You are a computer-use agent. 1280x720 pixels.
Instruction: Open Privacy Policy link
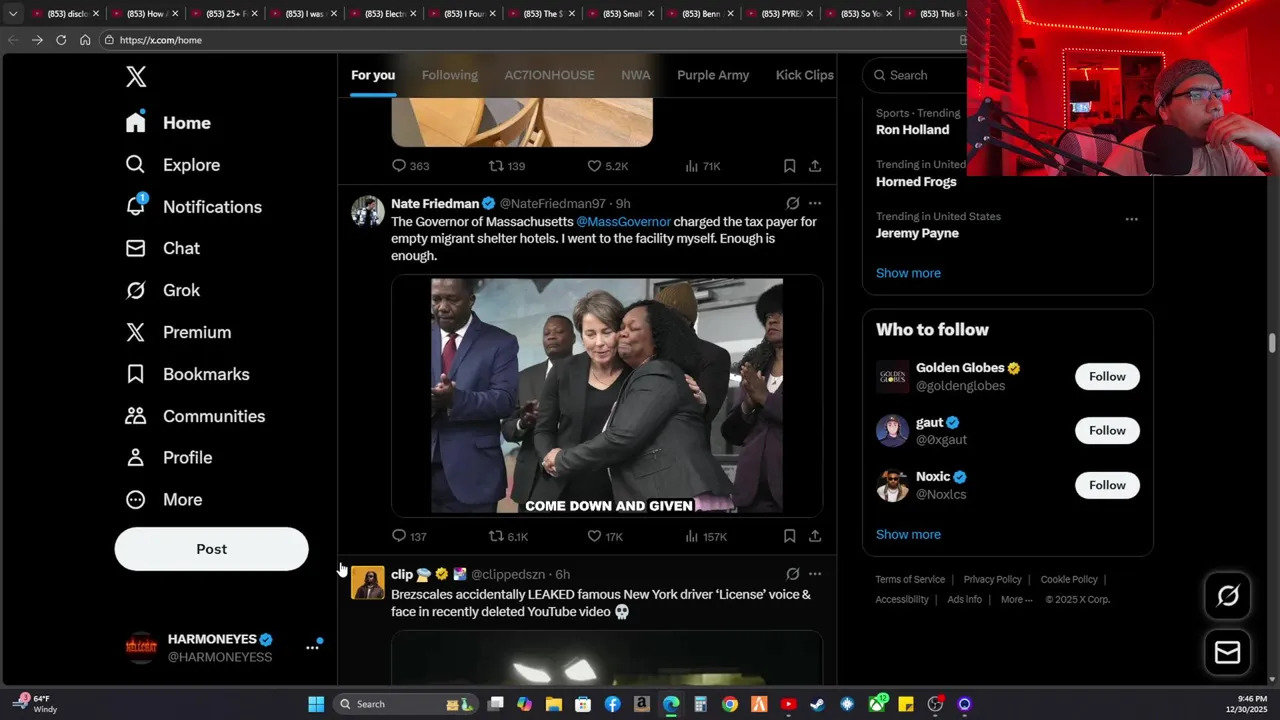click(x=992, y=579)
